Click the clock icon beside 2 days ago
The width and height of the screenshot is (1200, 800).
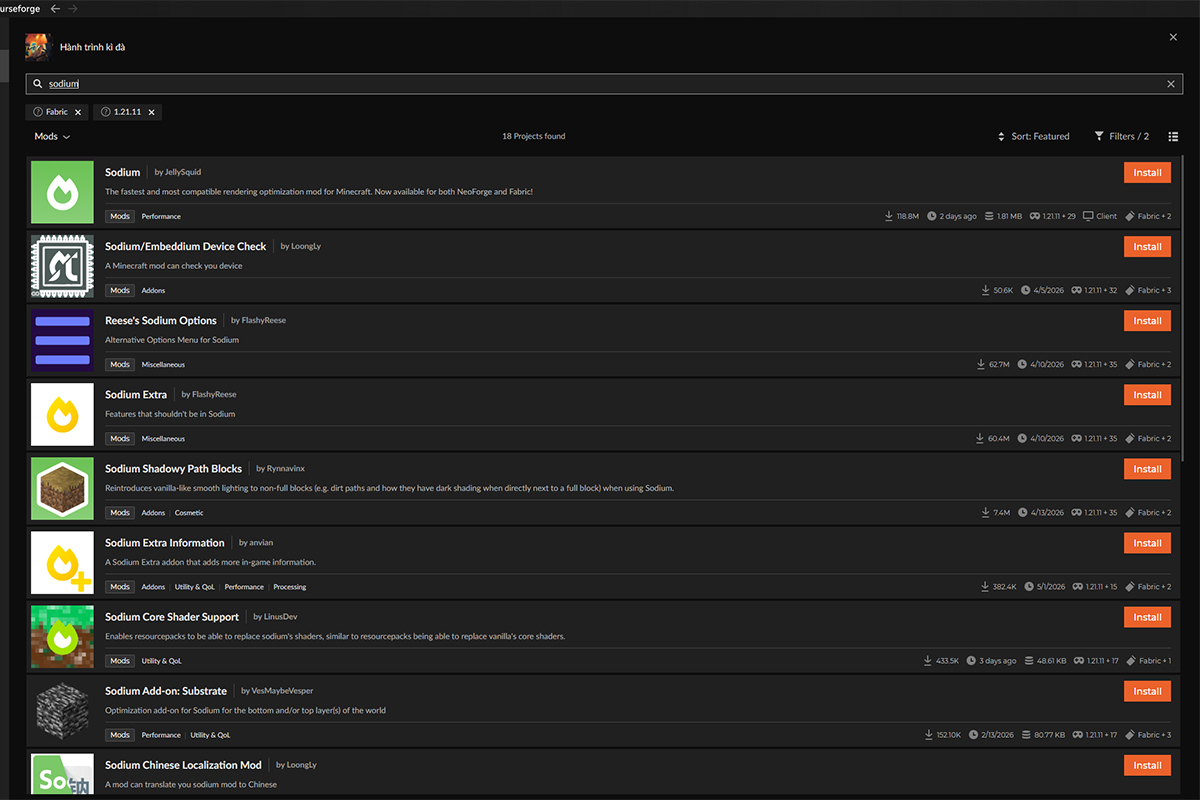pyautogui.click(x=932, y=216)
